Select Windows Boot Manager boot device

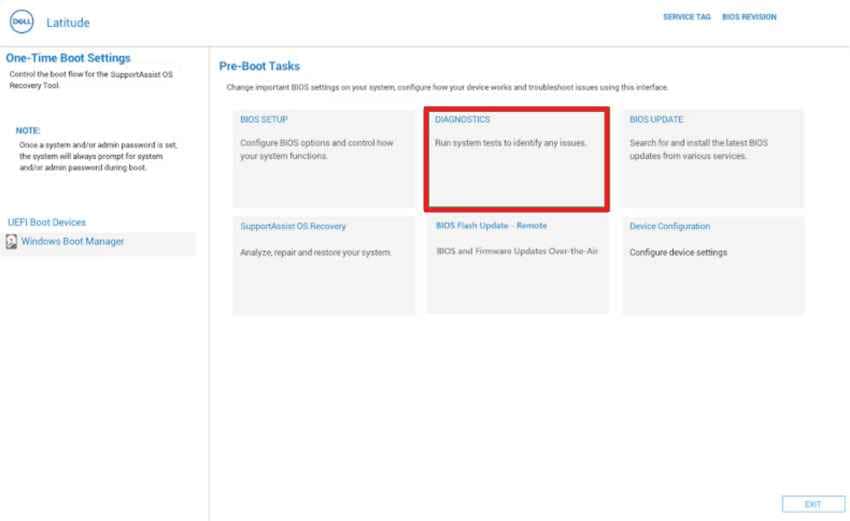(98, 242)
